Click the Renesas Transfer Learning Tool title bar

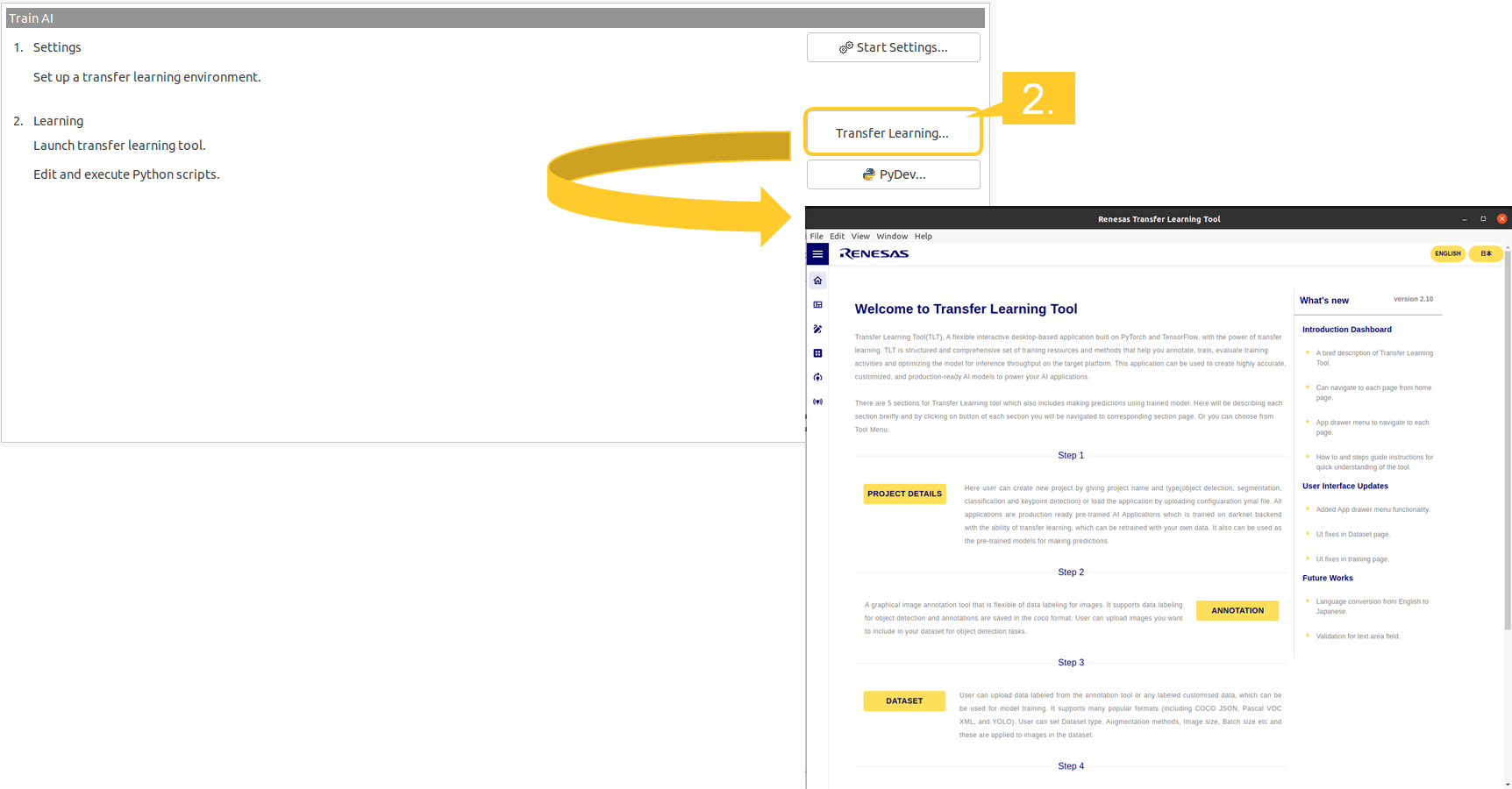(x=1159, y=219)
